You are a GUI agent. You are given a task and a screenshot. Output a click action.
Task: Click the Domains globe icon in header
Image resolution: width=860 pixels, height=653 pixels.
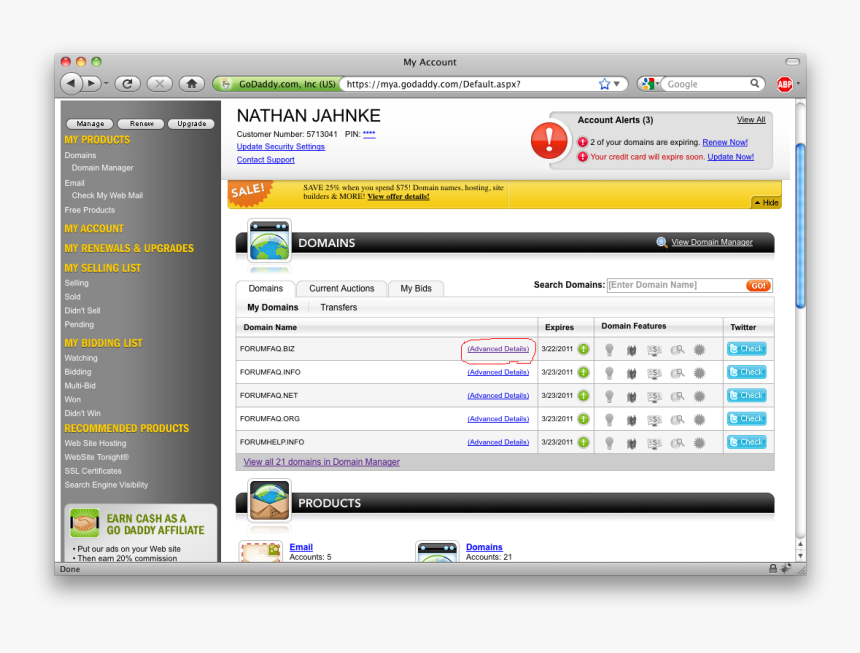[269, 241]
